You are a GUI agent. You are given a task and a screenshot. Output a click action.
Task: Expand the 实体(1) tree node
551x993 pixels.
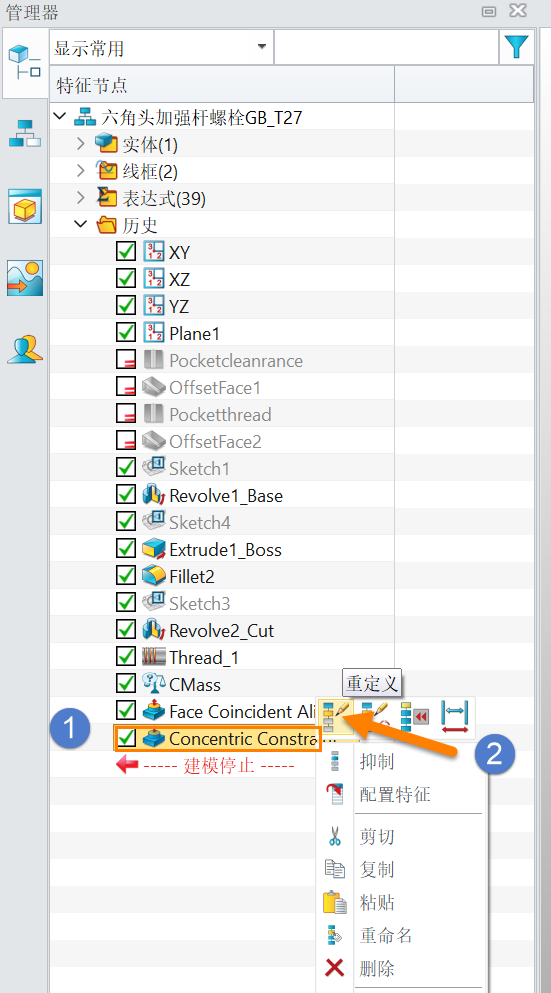click(80, 144)
